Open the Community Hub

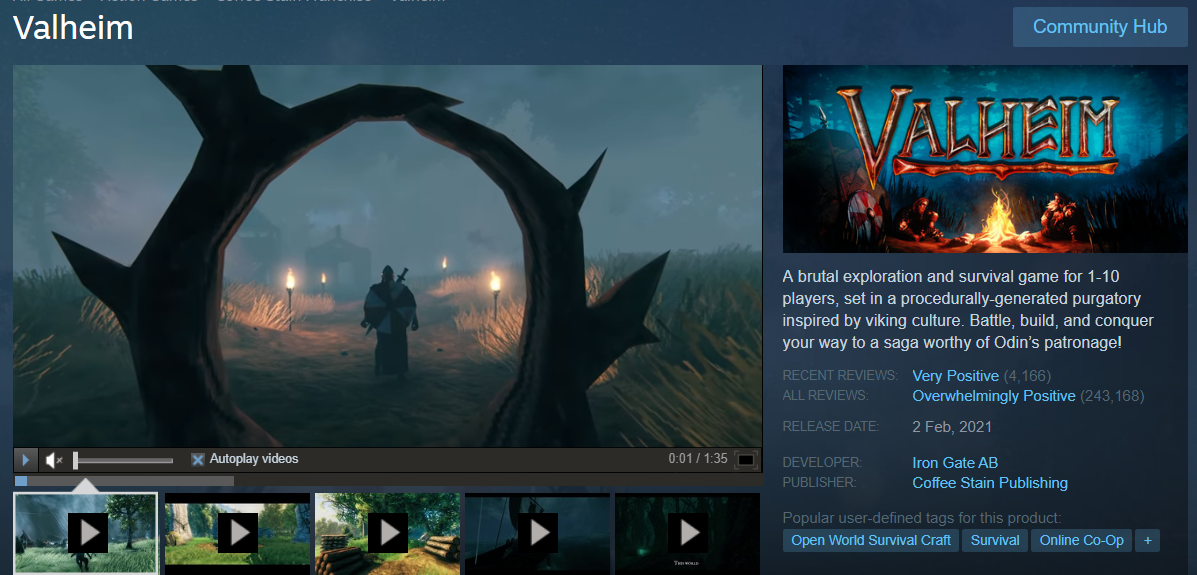(x=1099, y=27)
